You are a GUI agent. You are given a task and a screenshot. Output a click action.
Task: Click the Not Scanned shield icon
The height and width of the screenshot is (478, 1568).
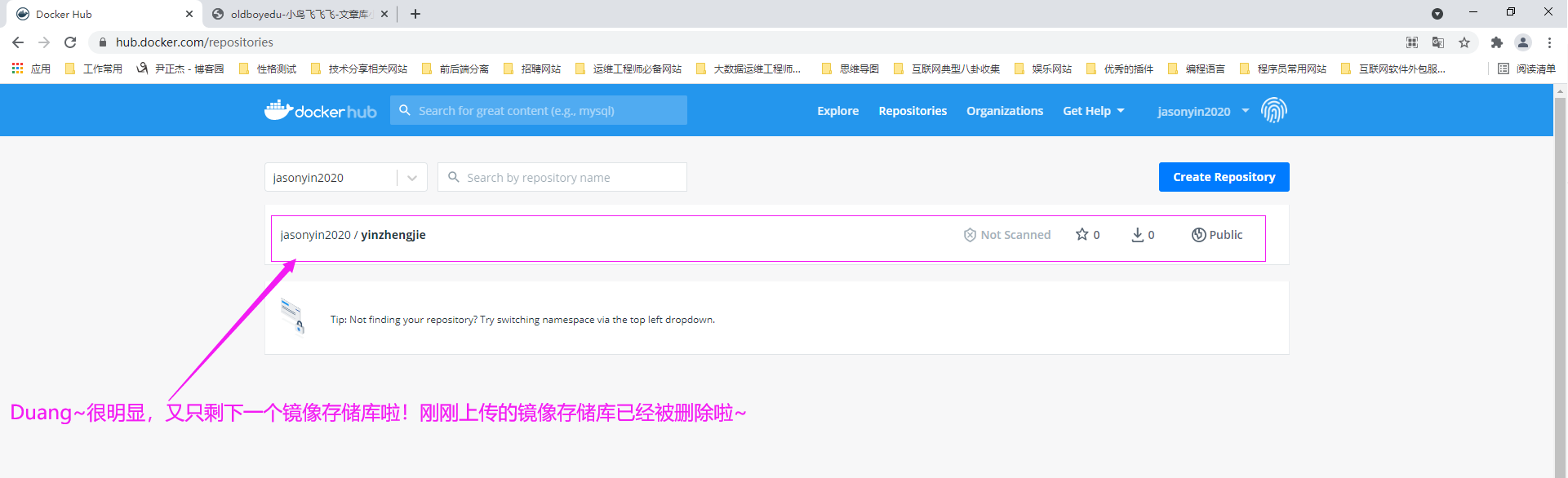click(x=970, y=235)
